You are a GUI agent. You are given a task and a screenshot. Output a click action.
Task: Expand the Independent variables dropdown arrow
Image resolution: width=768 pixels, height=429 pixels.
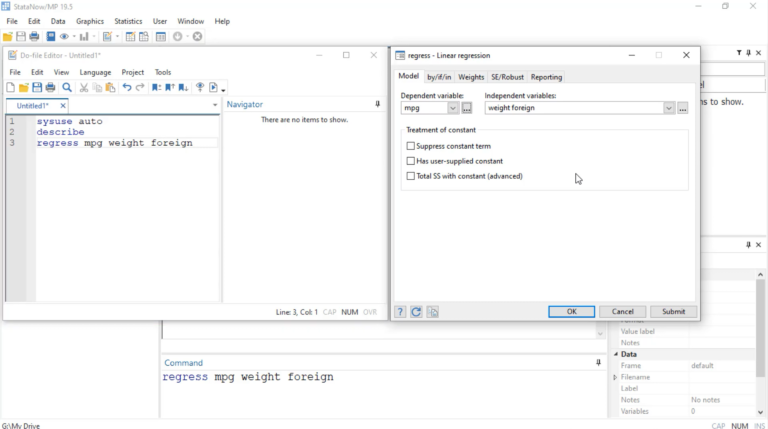point(669,108)
